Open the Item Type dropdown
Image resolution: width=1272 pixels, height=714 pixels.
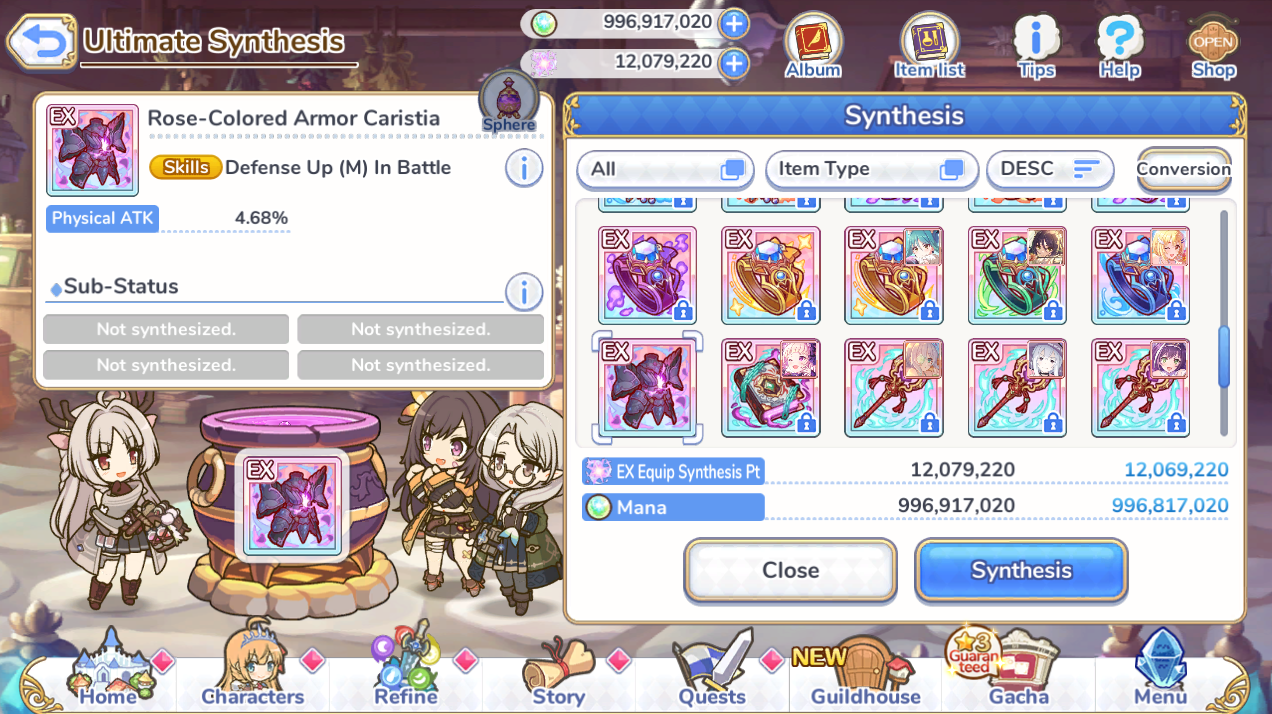(871, 169)
